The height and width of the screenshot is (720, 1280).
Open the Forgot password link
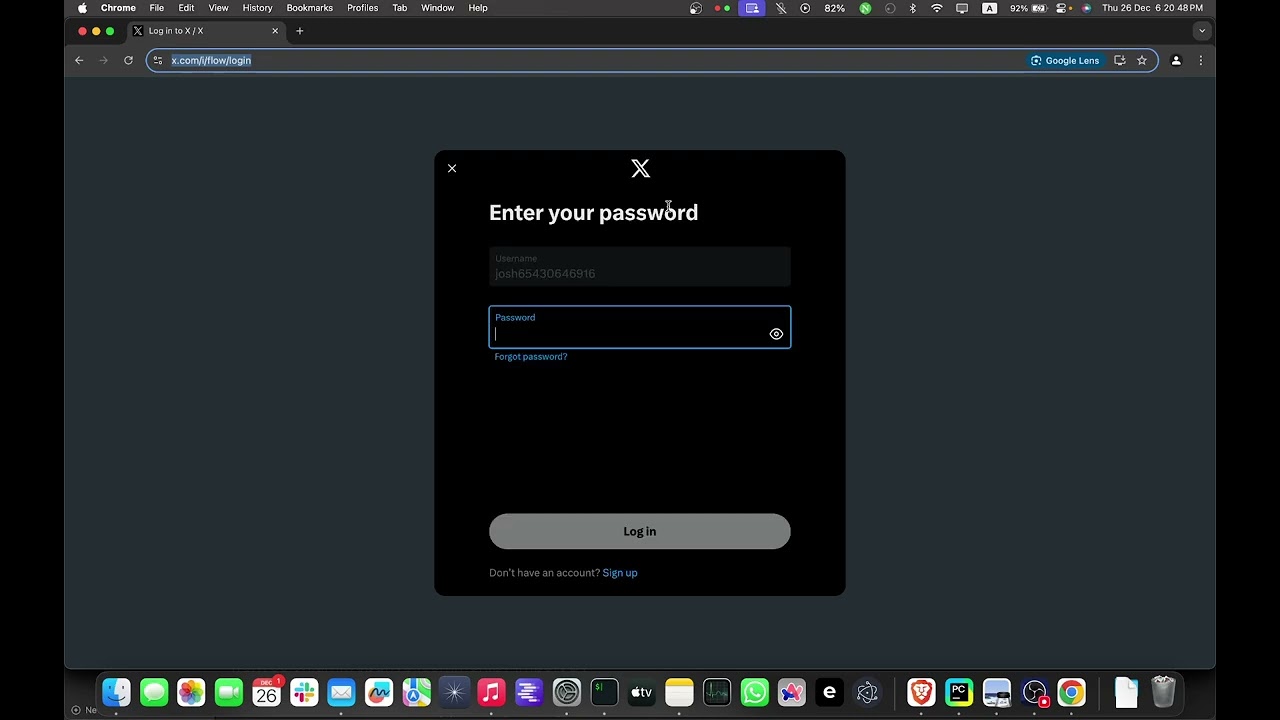tap(531, 357)
